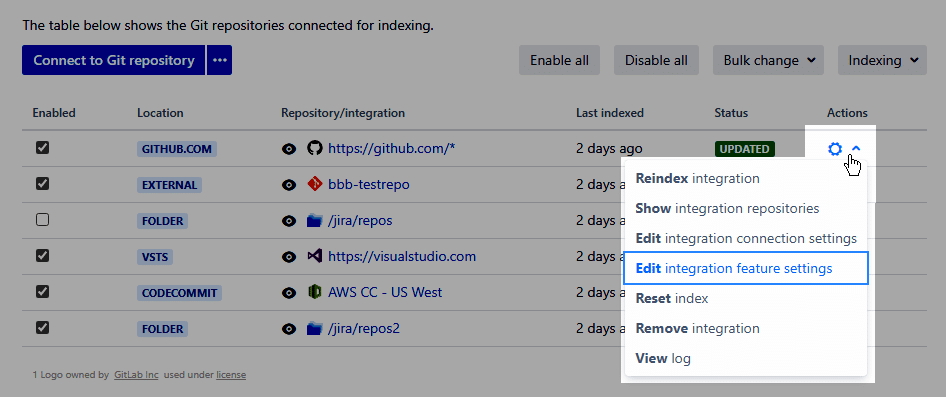This screenshot has height=397, width=946.
Task: Click the red git icon beside bbb-testrepo
Action: 314,184
